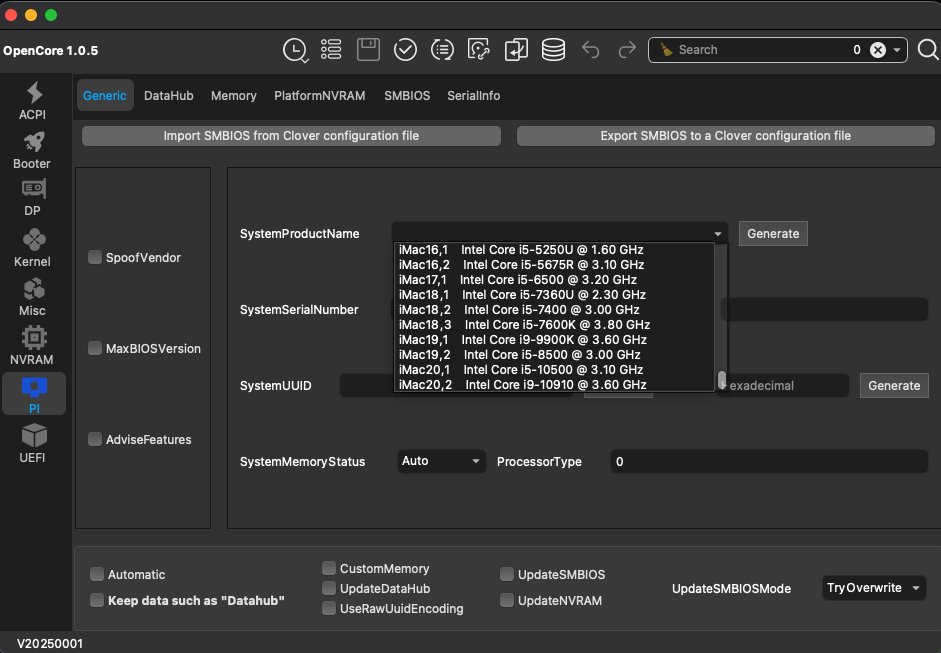Screen dimensions: 941x653
Task: Switch to the DataHub tab
Action: [169, 95]
